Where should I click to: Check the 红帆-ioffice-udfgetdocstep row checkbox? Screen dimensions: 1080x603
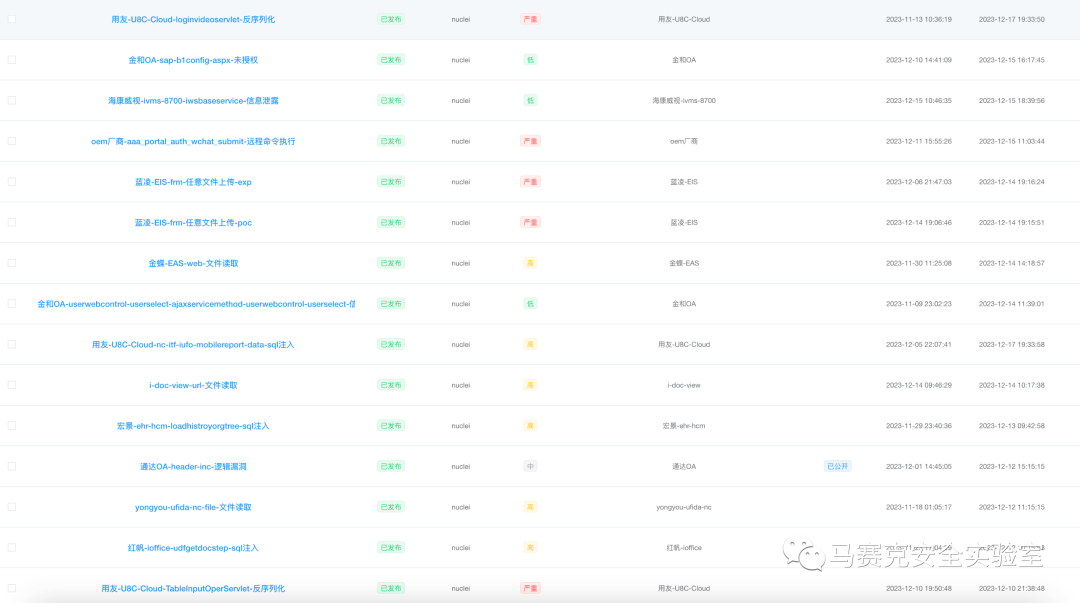(12, 548)
